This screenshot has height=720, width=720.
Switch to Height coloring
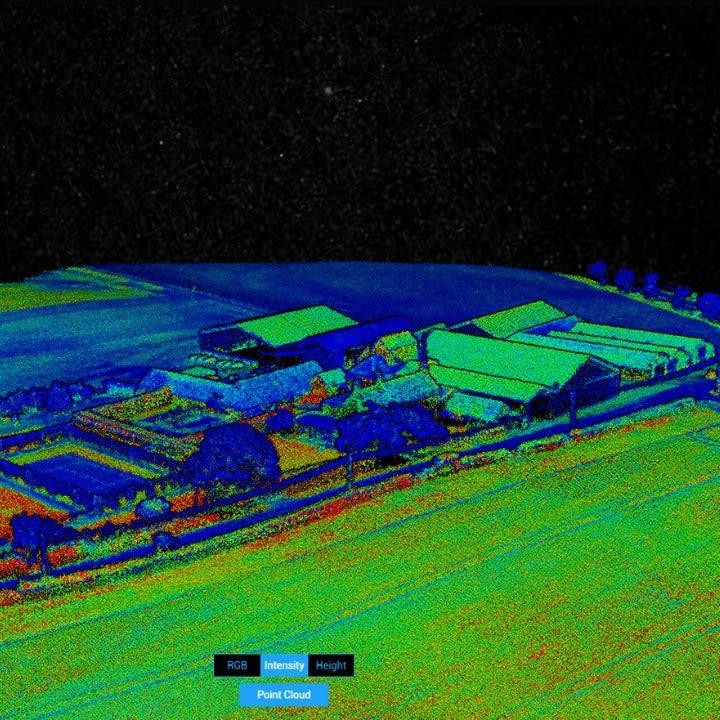(x=331, y=665)
